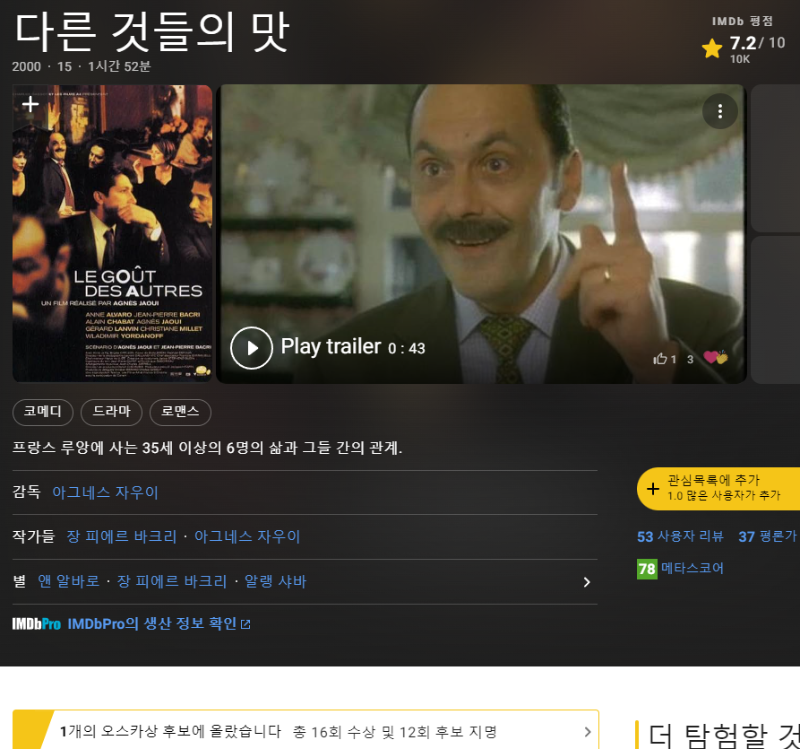Add to watchlist with 관심목록에 추가 button
The height and width of the screenshot is (749, 800).
[718, 488]
